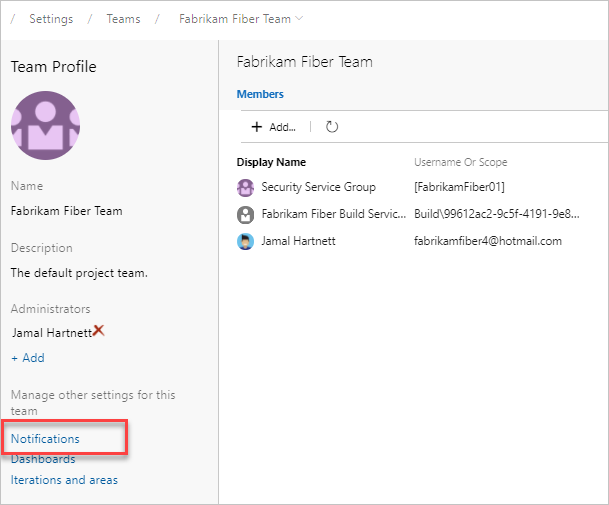Click fabrikamfiber4@hotmail.com username
Screen dimensions: 609x505
pyautogui.click(x=488, y=241)
